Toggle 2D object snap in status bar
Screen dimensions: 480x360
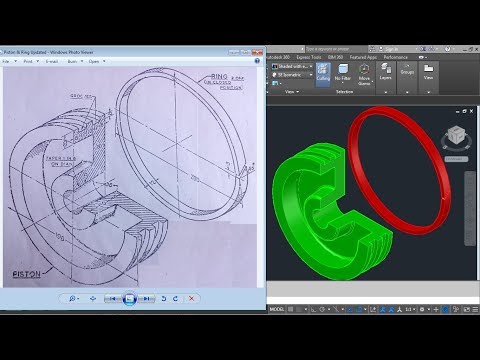(359, 309)
